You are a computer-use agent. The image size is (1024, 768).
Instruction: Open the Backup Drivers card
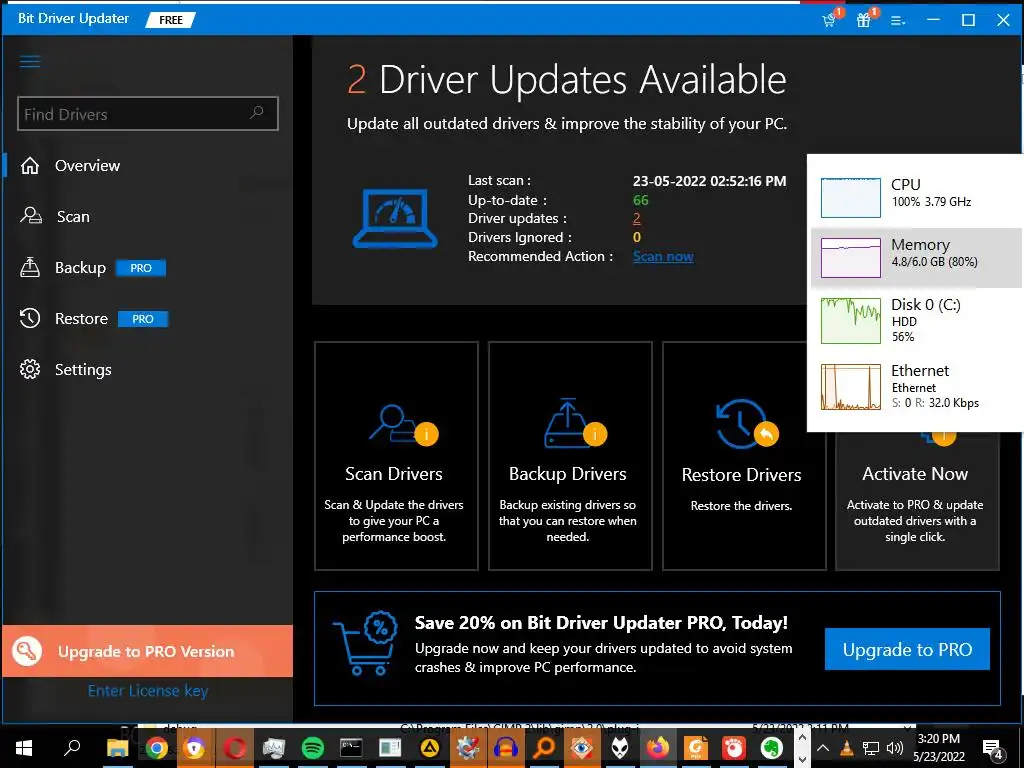click(570, 456)
